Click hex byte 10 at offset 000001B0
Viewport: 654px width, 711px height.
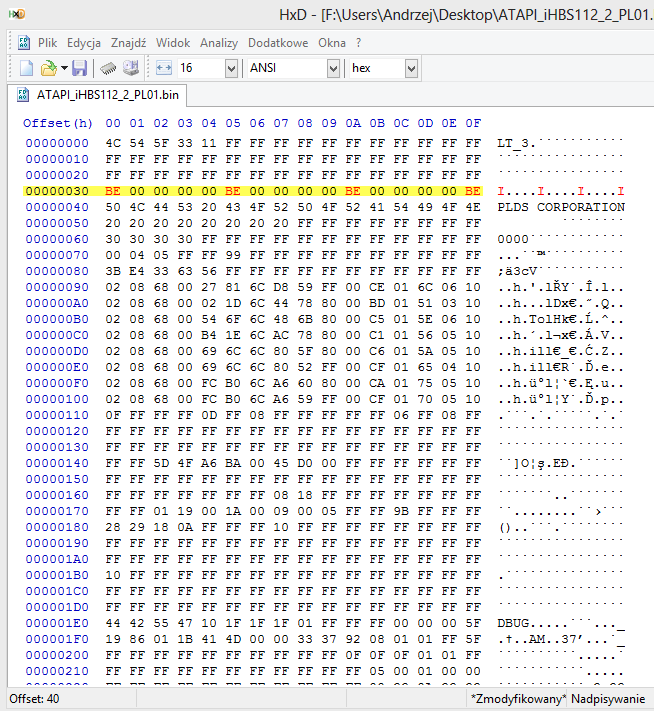(113, 575)
